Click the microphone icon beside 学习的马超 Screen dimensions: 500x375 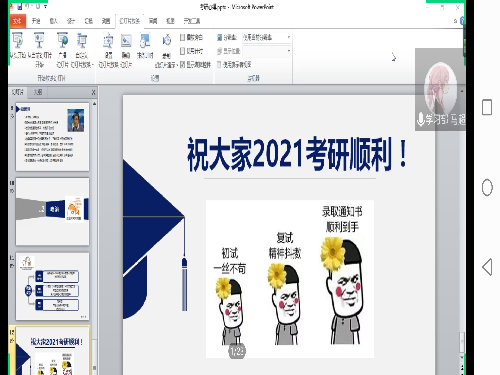point(420,119)
